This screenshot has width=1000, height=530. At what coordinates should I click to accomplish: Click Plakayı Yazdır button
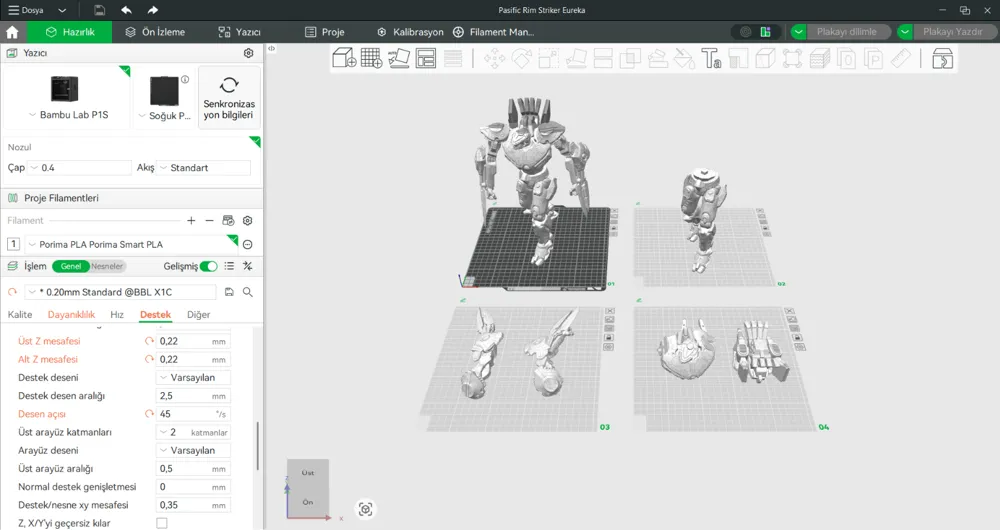pyautogui.click(x=953, y=32)
